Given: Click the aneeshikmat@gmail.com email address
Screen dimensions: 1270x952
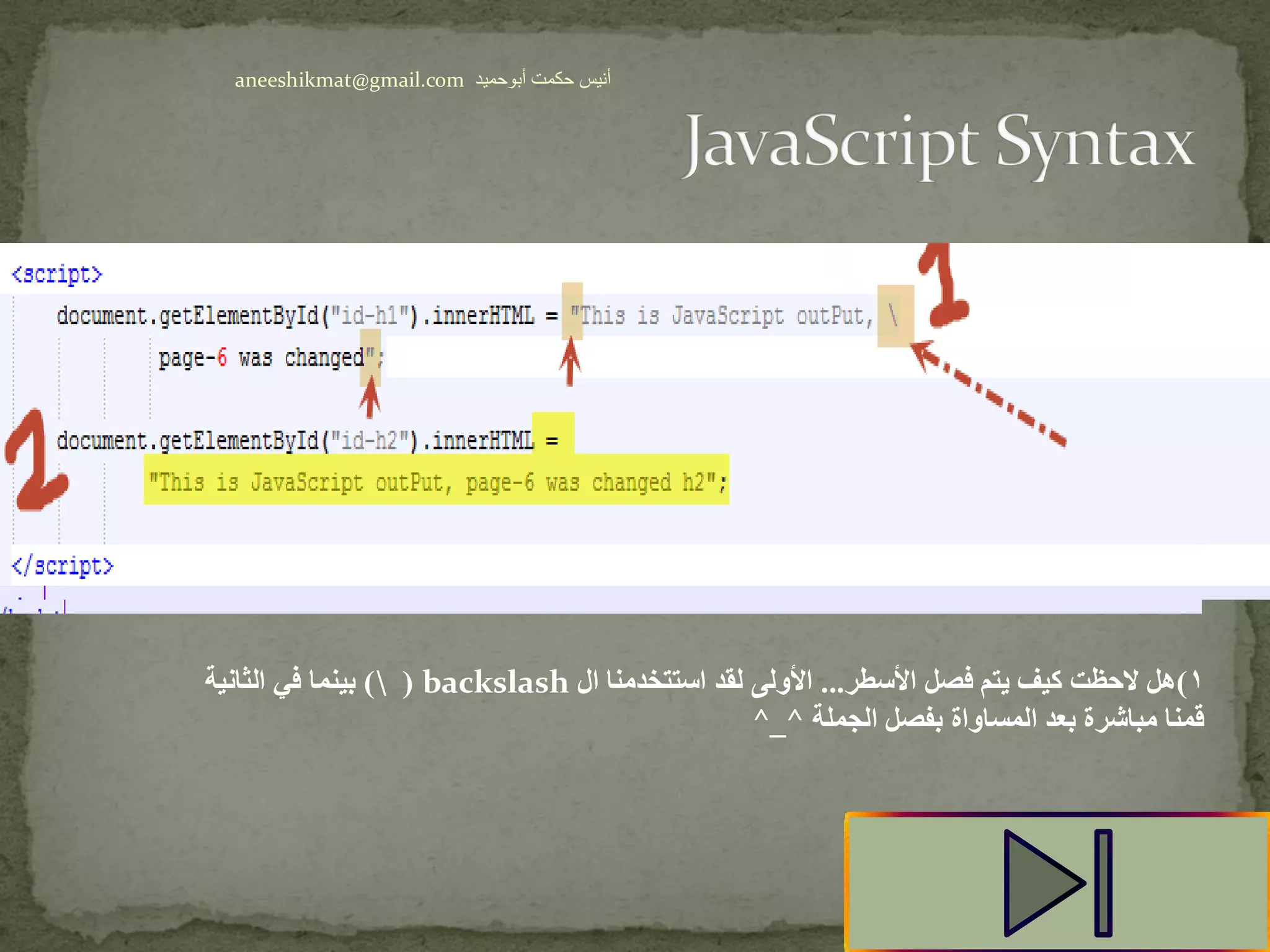Looking at the screenshot, I should pyautogui.click(x=349, y=80).
